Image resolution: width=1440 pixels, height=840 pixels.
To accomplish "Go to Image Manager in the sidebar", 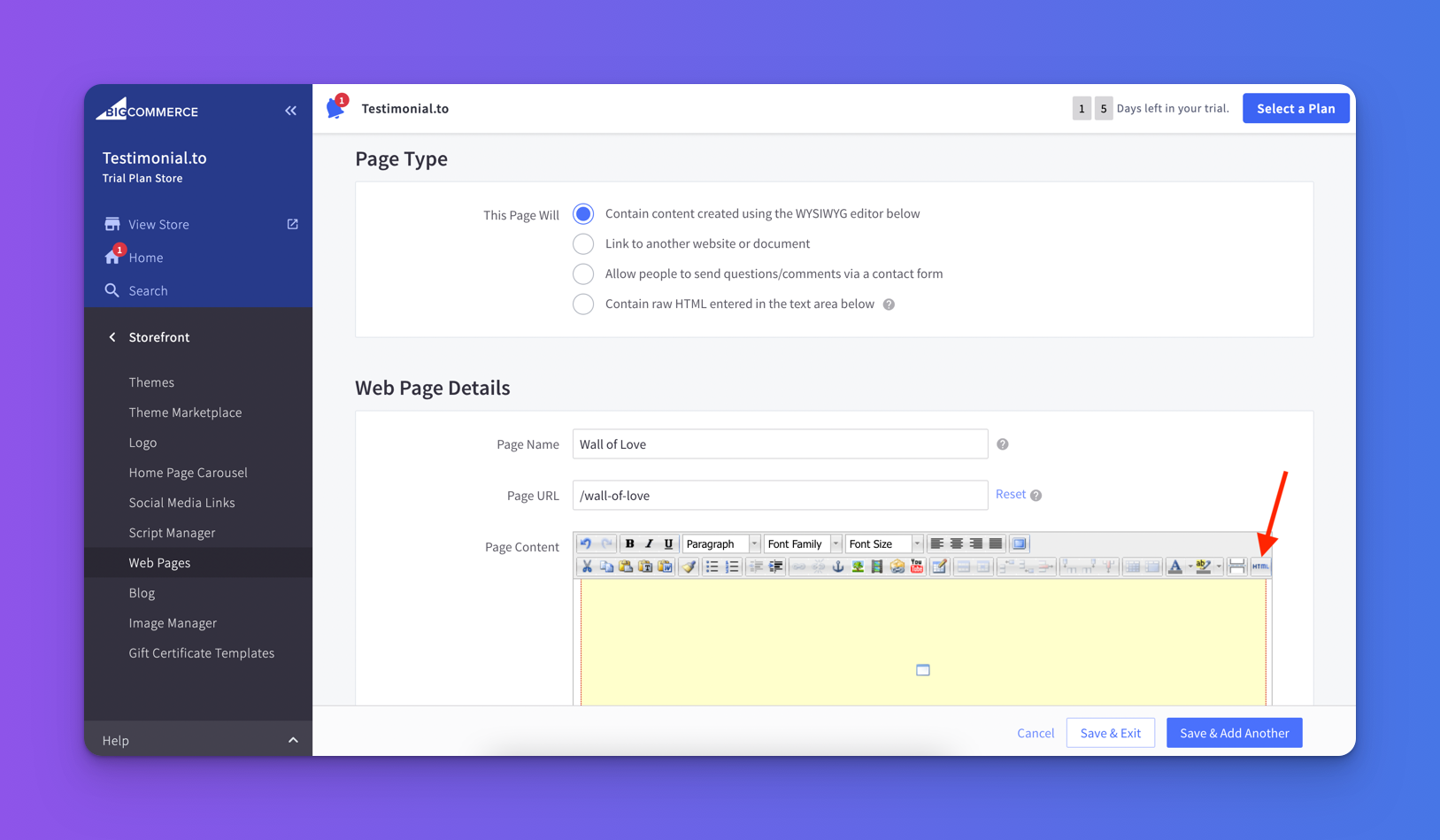I will (x=173, y=623).
